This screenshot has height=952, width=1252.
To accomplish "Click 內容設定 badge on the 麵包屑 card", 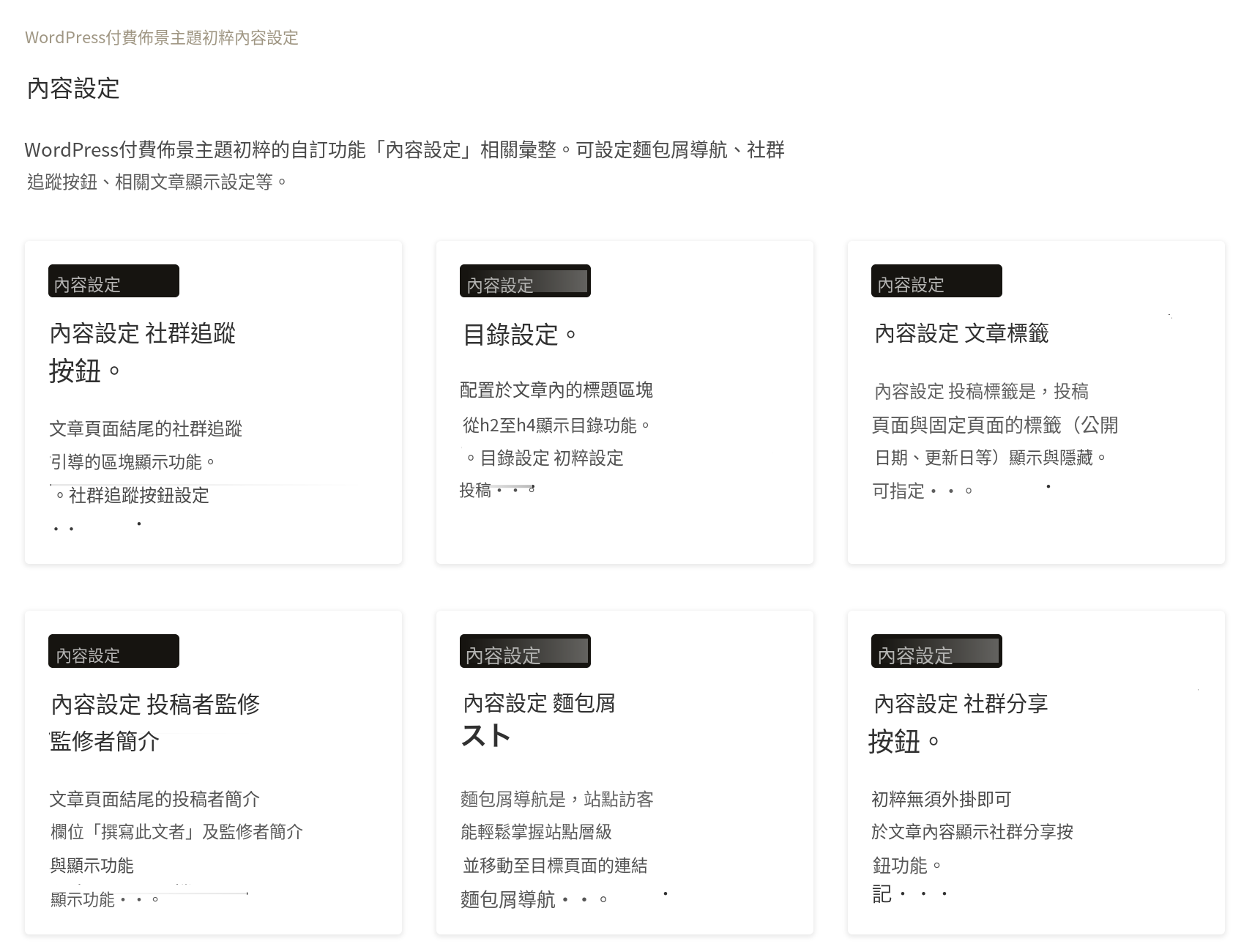I will (x=525, y=651).
